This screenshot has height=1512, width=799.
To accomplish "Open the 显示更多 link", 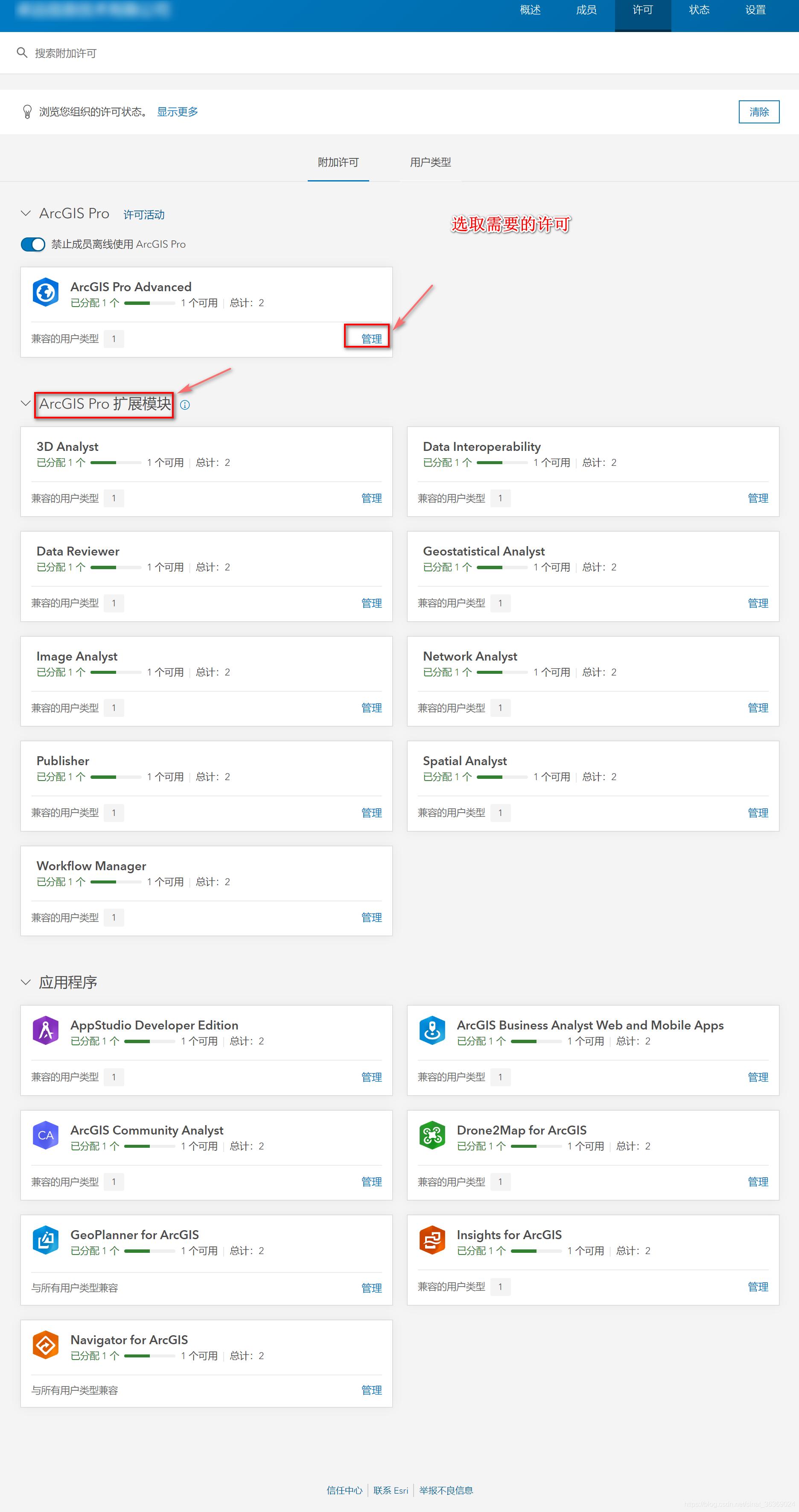I will tap(177, 112).
